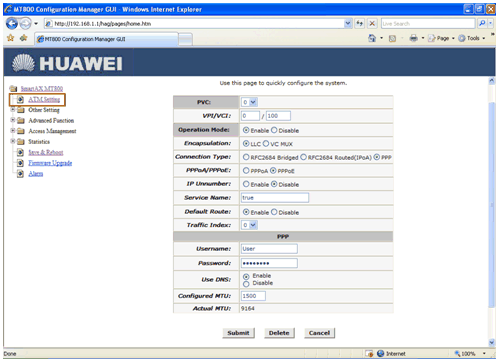Open a new blank browser tab

[185, 39]
